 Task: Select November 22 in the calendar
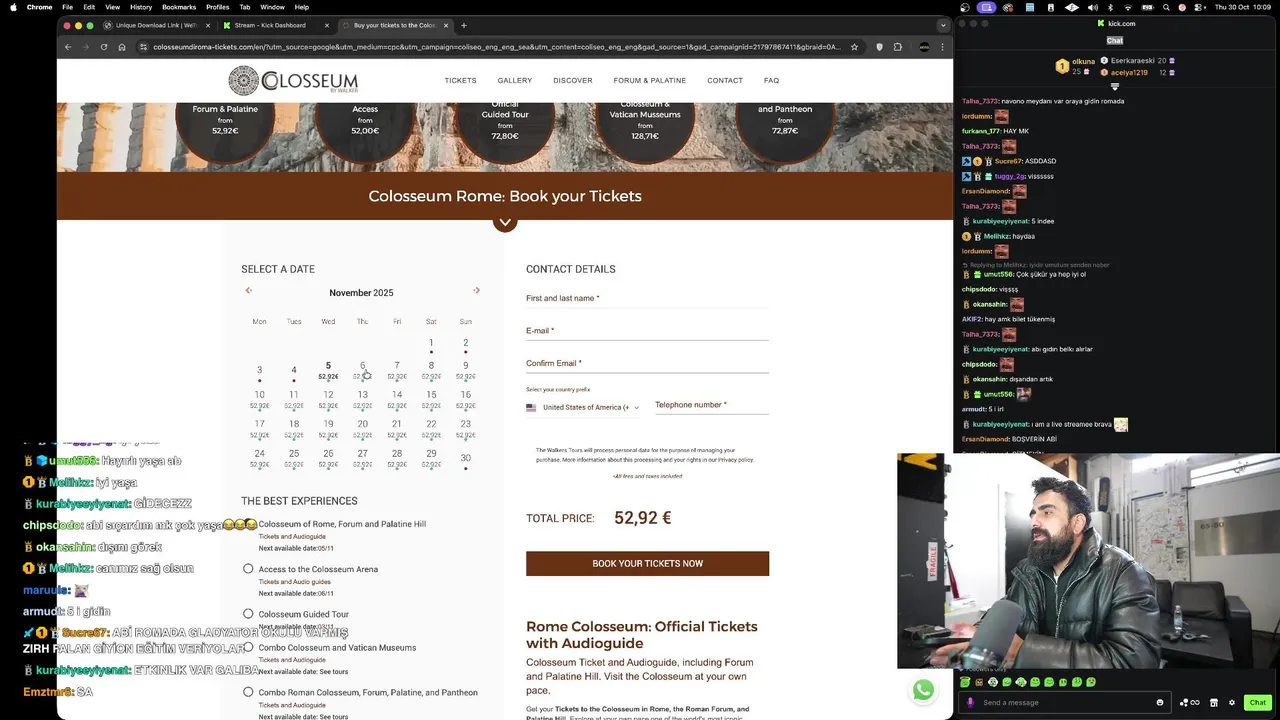coord(431,428)
